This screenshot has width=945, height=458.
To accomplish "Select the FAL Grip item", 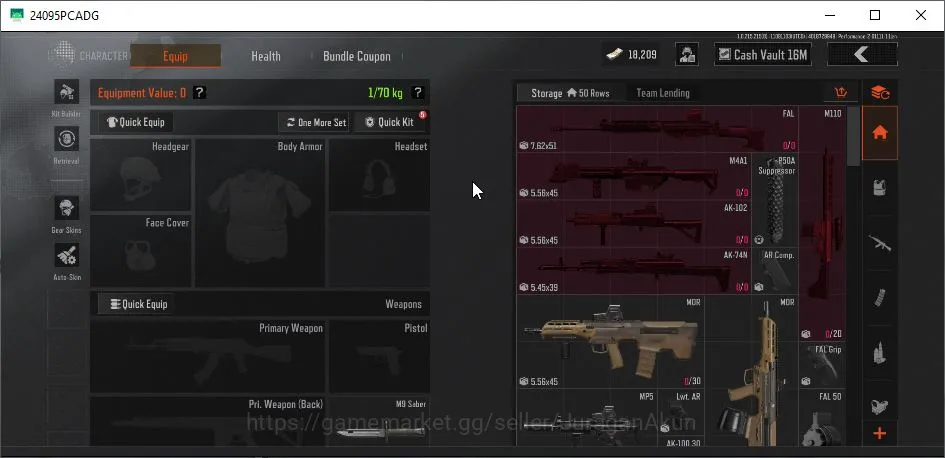I will (x=823, y=365).
